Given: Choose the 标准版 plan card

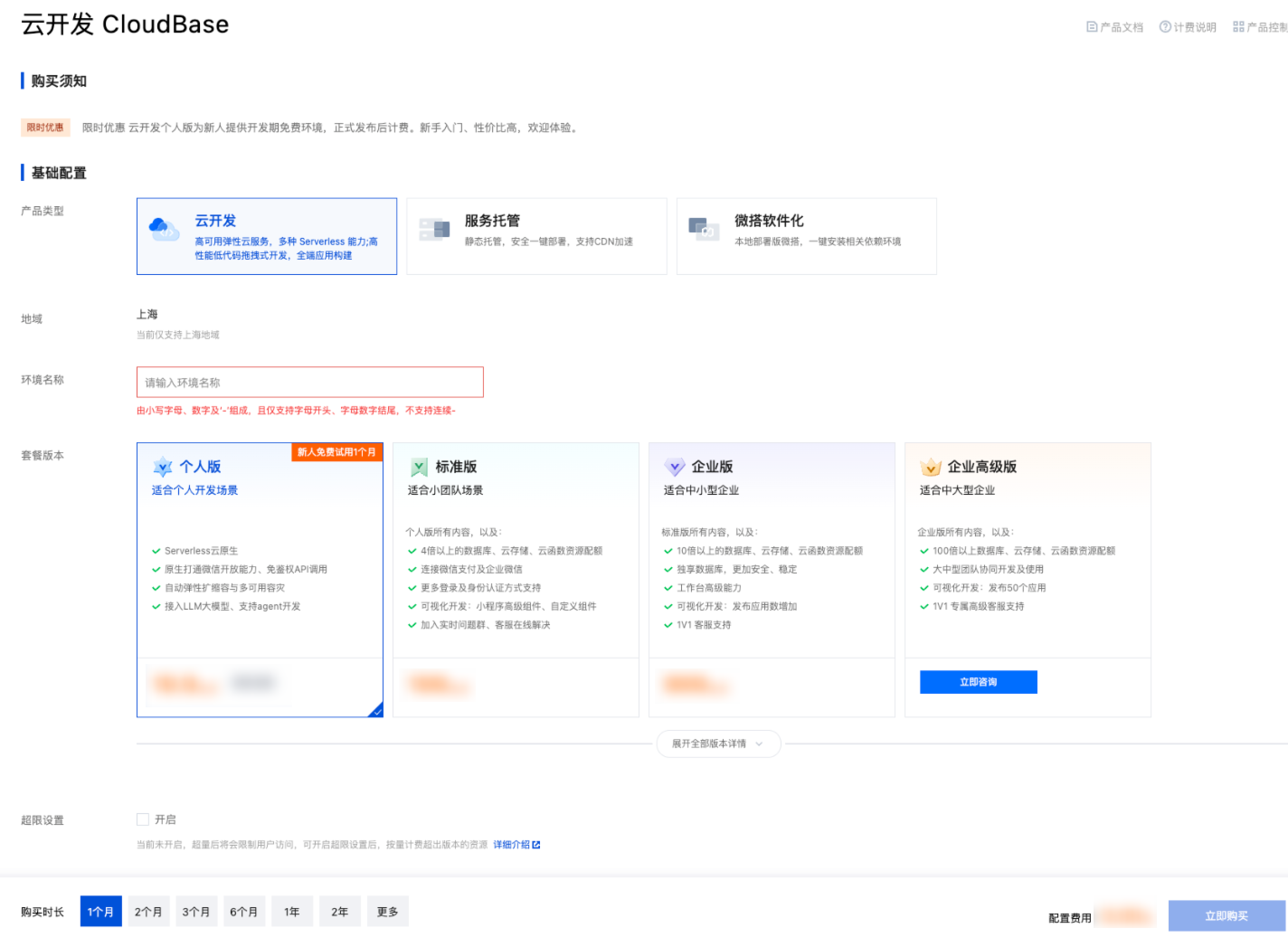Looking at the screenshot, I should point(516,580).
